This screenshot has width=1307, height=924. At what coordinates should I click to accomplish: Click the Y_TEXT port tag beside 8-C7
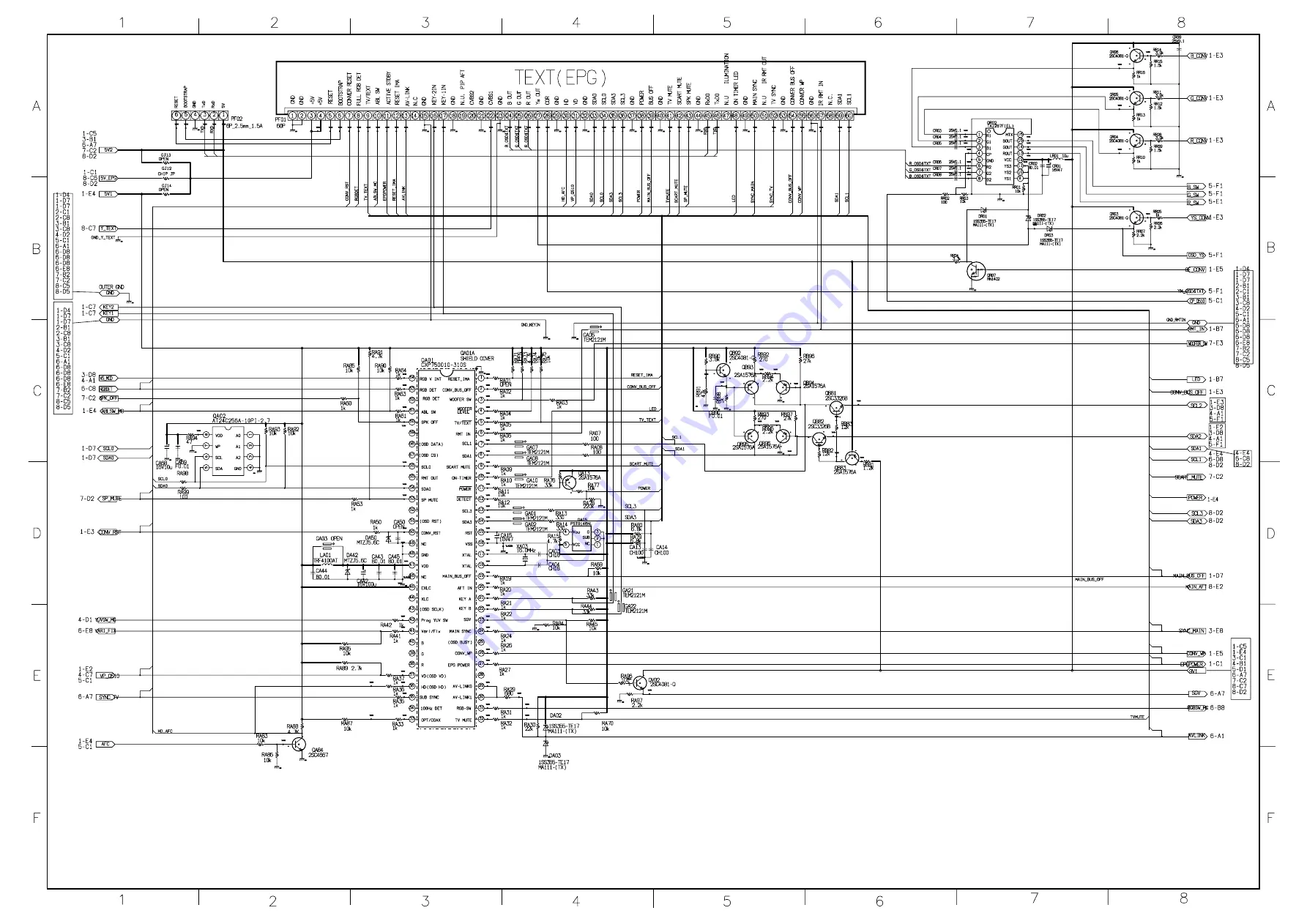108,228
